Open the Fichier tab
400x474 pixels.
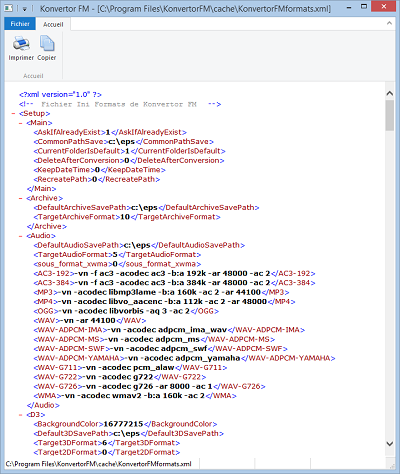pos(20,24)
